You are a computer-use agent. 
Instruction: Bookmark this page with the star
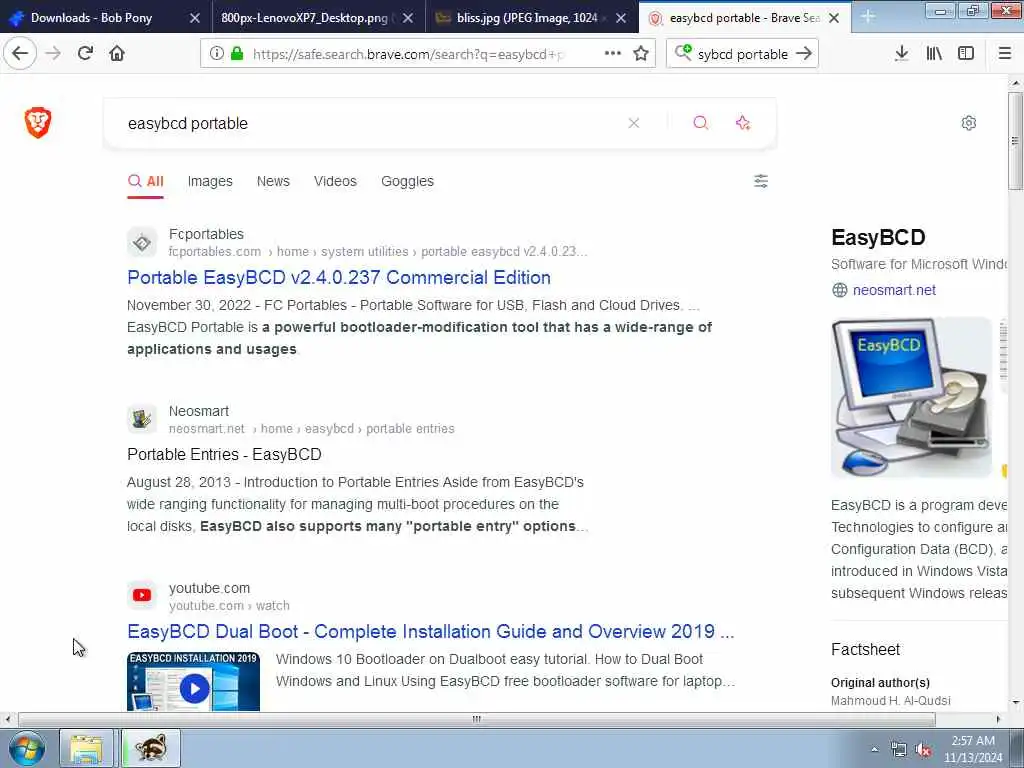click(x=641, y=54)
